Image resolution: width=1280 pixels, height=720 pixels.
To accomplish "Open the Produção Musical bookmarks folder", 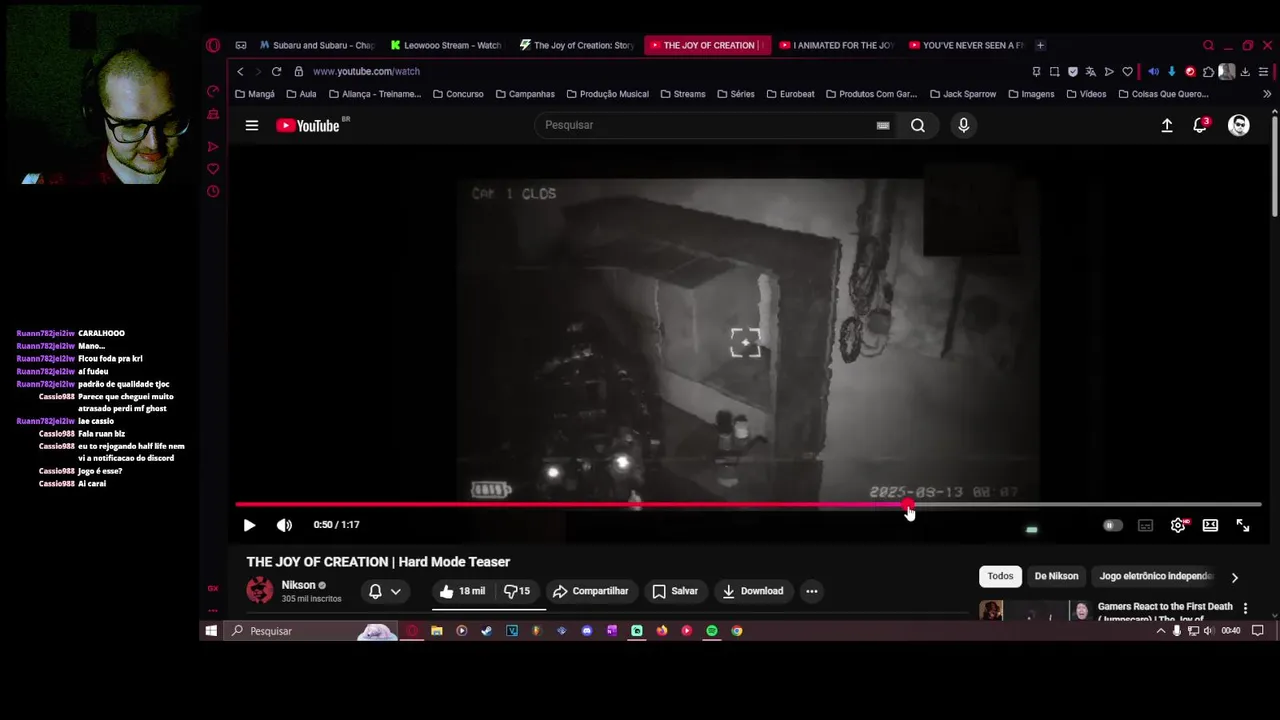I will click(x=607, y=94).
